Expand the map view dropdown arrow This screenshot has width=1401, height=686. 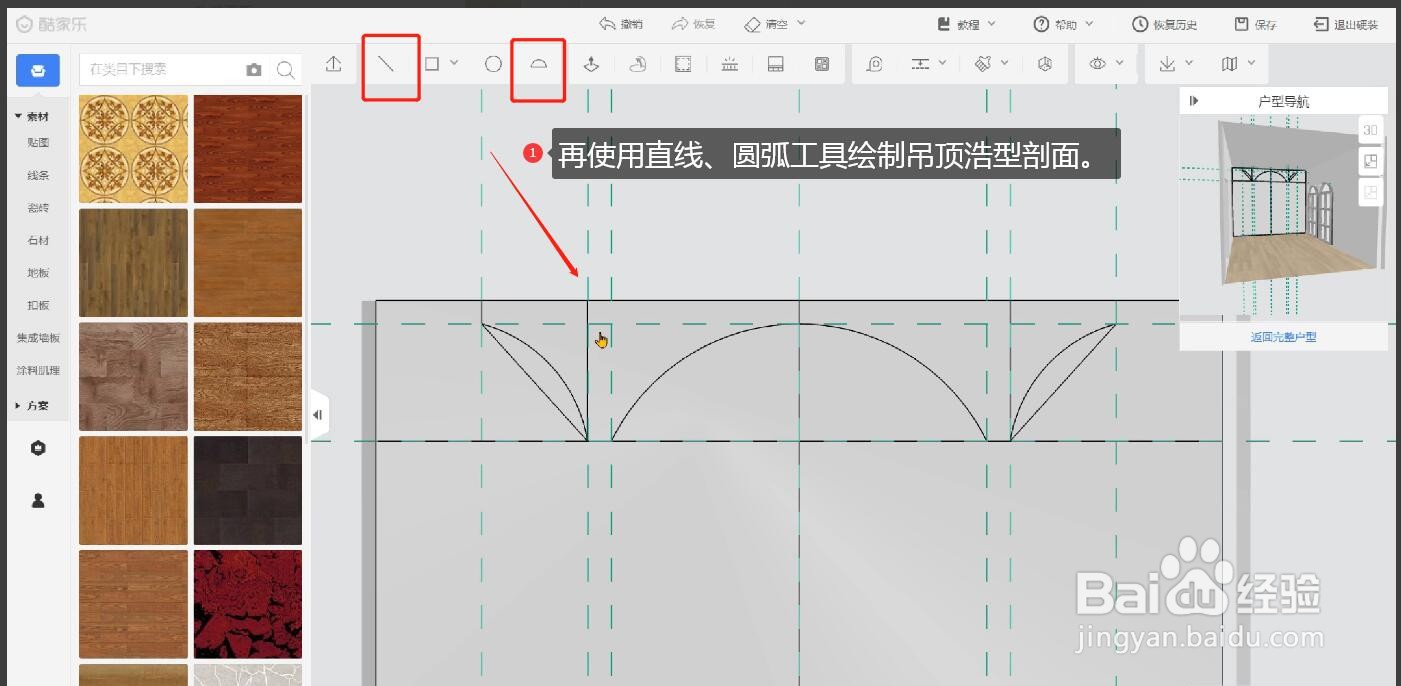coord(1251,63)
